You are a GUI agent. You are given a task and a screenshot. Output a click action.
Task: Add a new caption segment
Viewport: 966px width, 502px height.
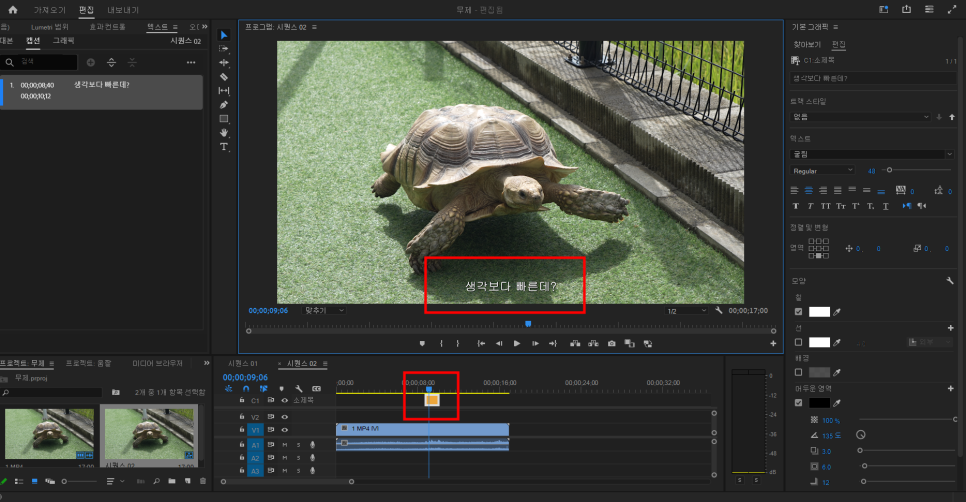[x=91, y=62]
